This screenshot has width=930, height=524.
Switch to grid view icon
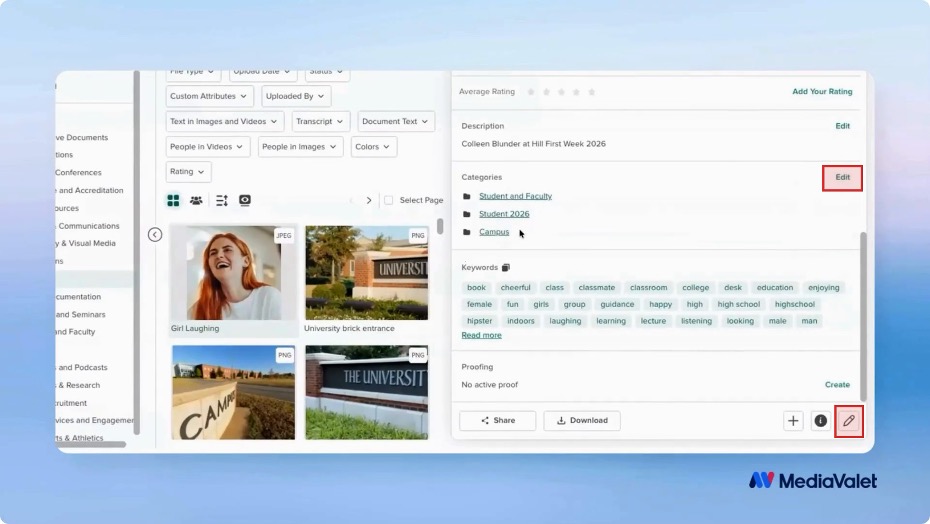pyautogui.click(x=173, y=201)
